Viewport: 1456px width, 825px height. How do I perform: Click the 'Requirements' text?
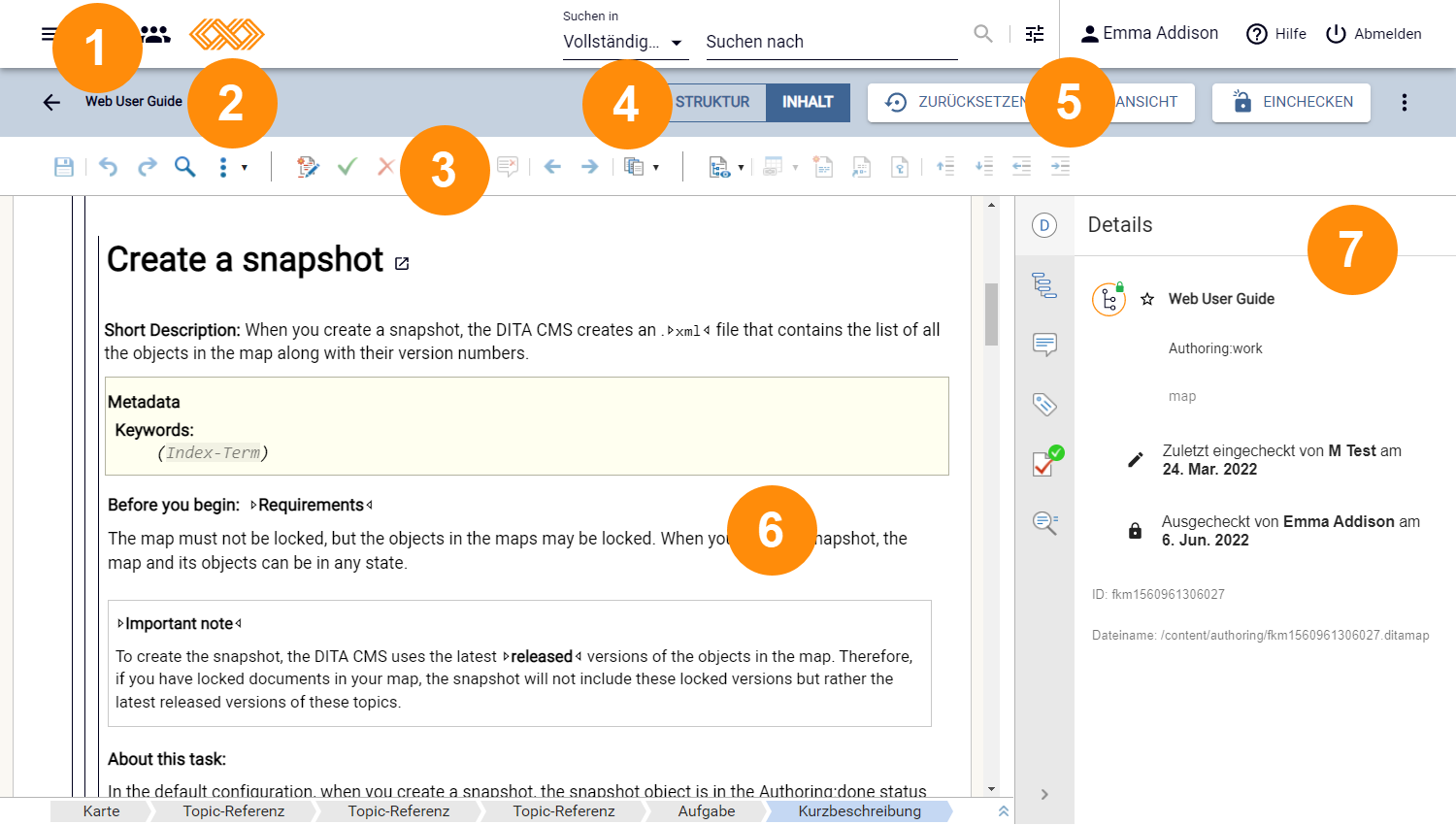[x=311, y=505]
